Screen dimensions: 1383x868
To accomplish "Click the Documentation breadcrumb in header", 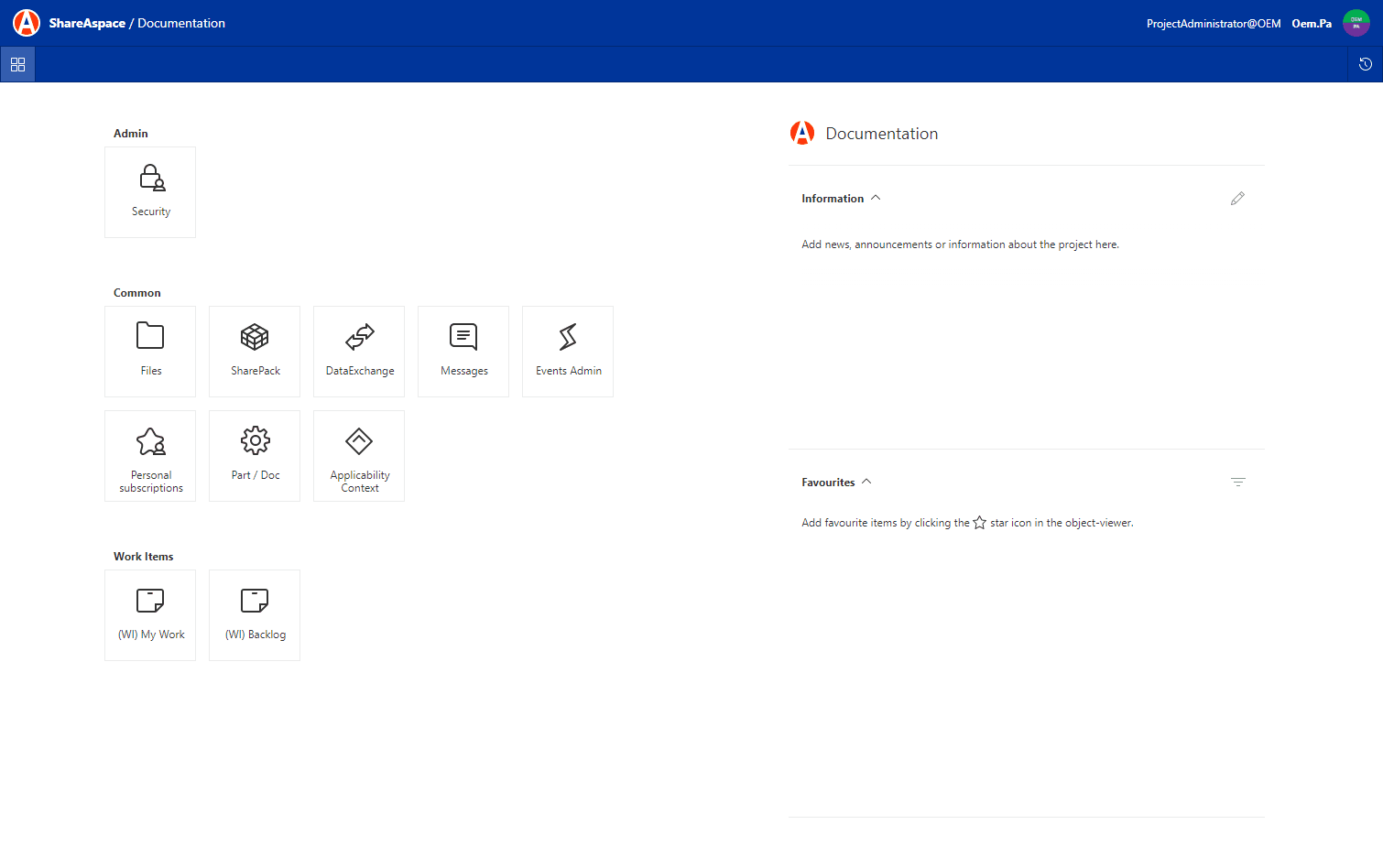I will point(181,23).
